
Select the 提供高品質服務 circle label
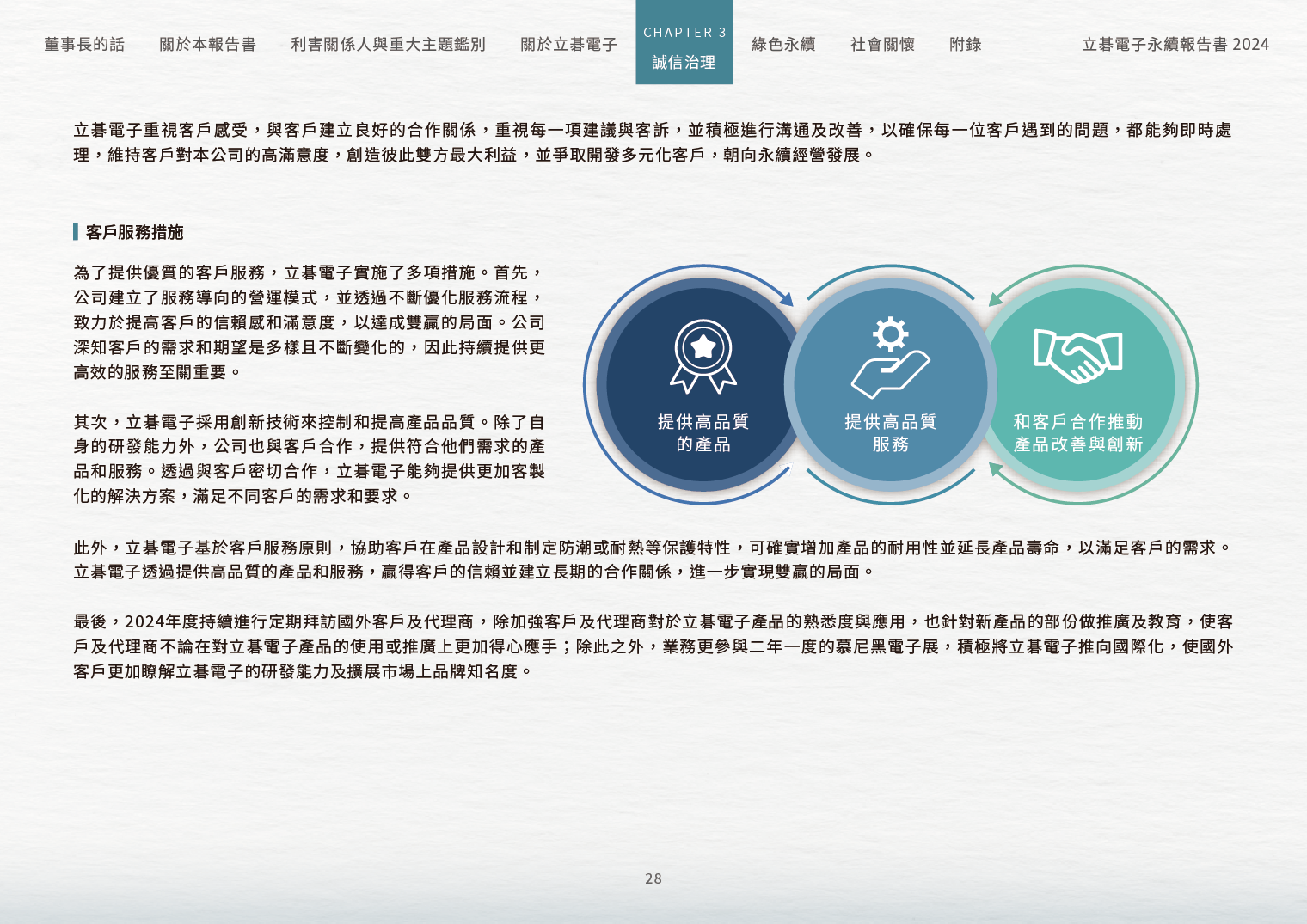point(890,432)
